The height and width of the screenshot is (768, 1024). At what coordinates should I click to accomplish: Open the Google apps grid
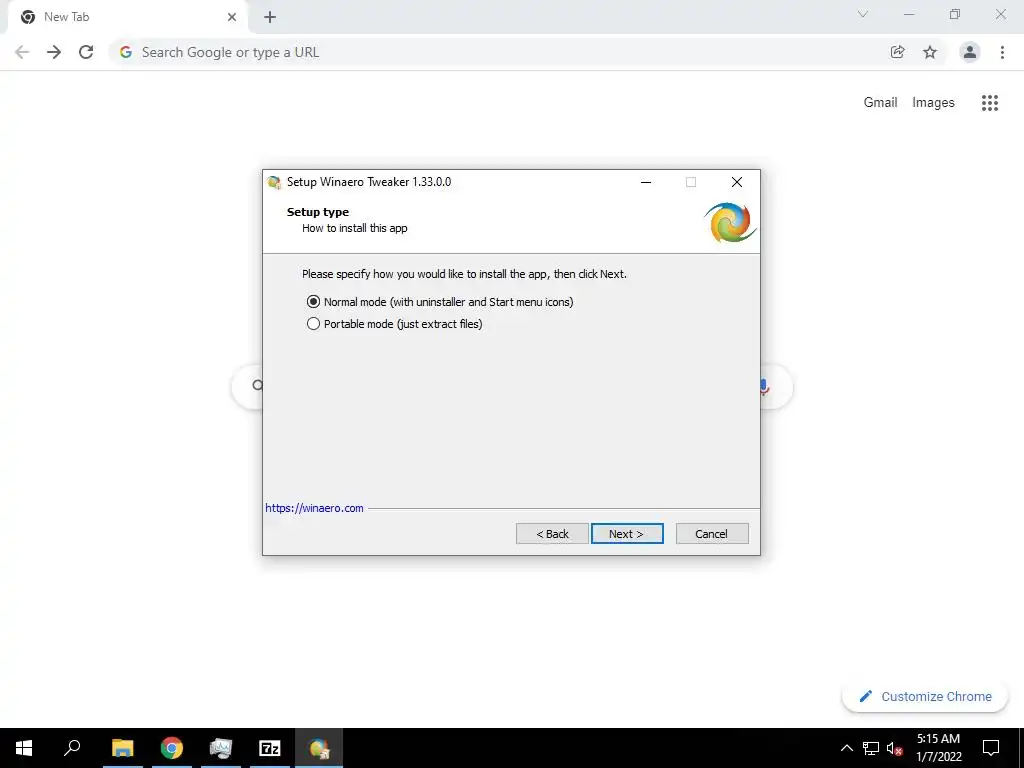pyautogui.click(x=990, y=103)
